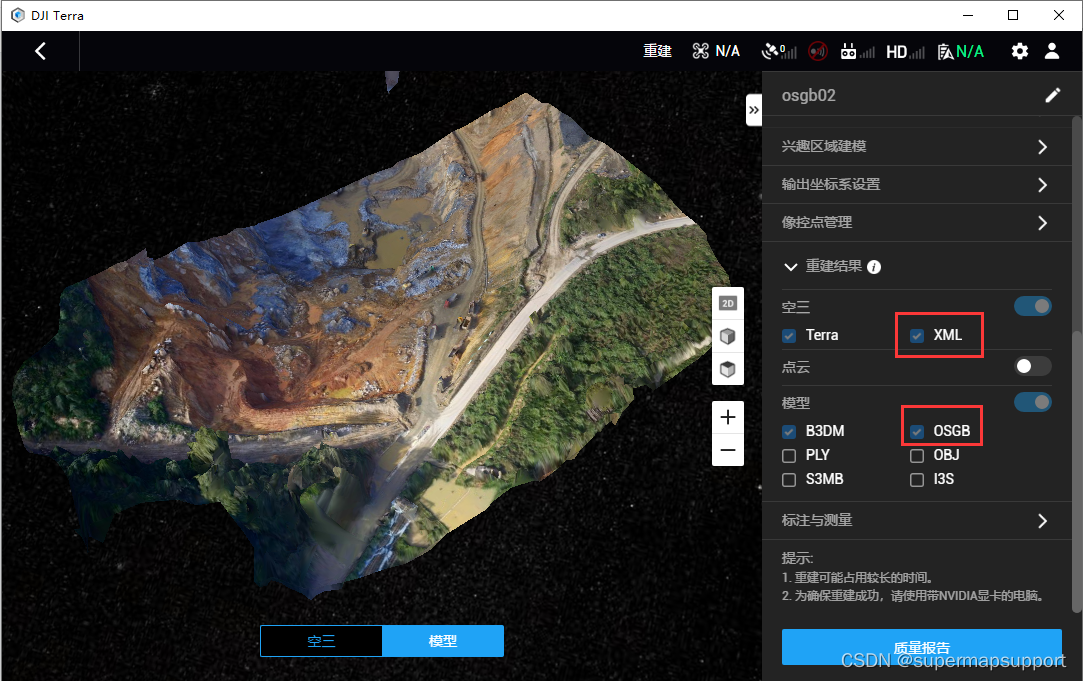
Task: Click the HD video link icon
Action: pos(905,52)
